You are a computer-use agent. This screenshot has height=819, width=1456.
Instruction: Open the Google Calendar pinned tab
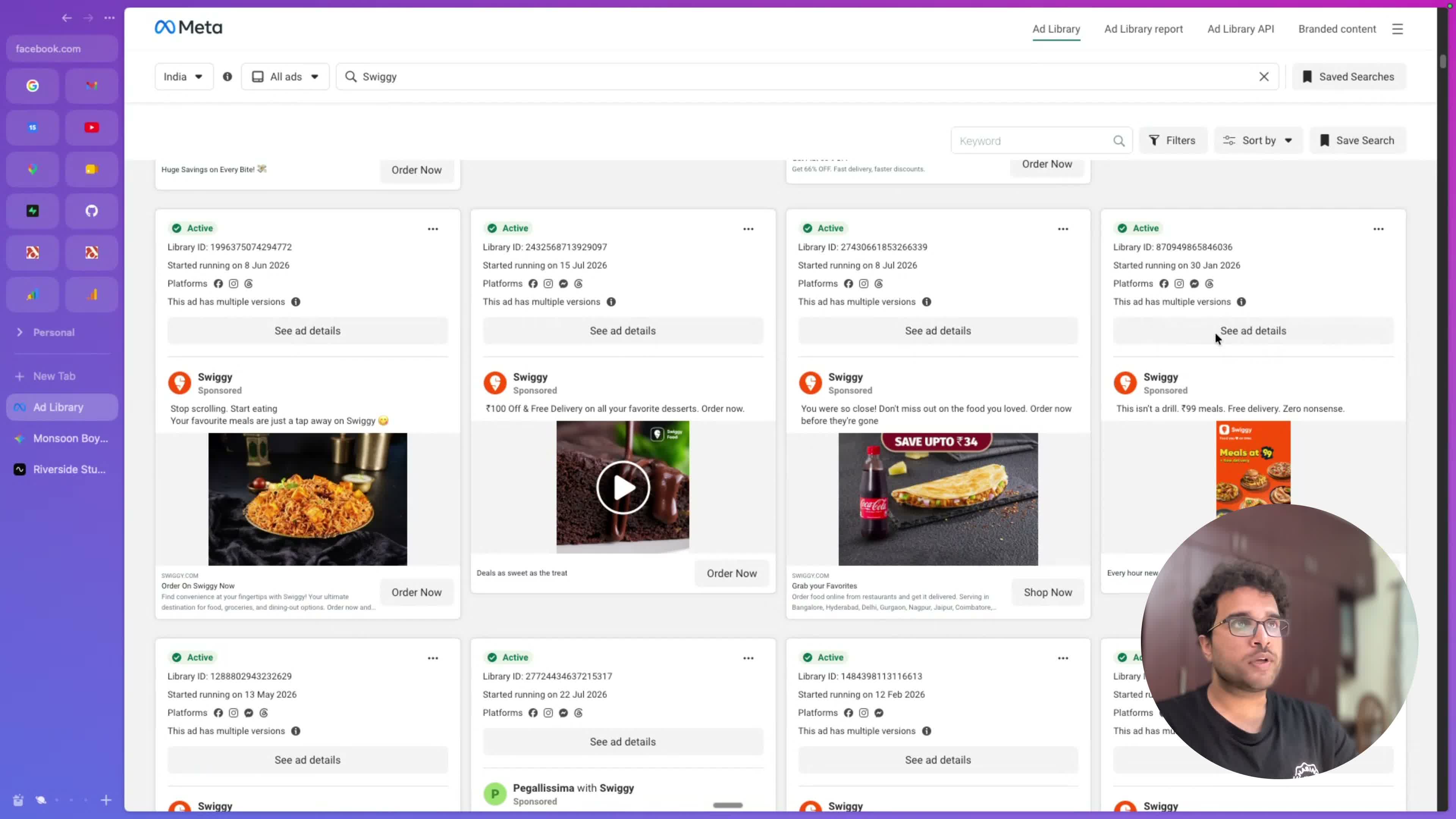[x=33, y=127]
